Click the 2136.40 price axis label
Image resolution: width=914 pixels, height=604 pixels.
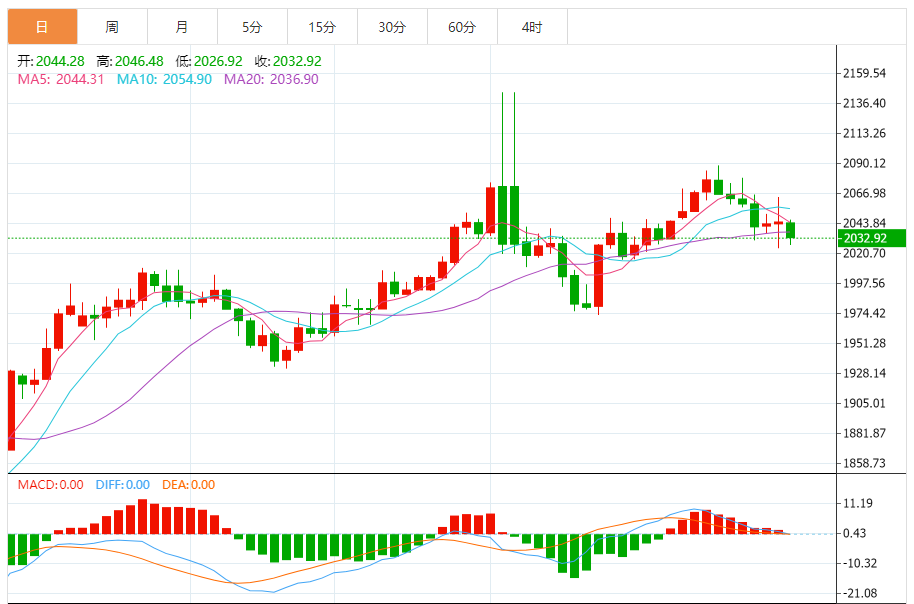[x=864, y=103]
